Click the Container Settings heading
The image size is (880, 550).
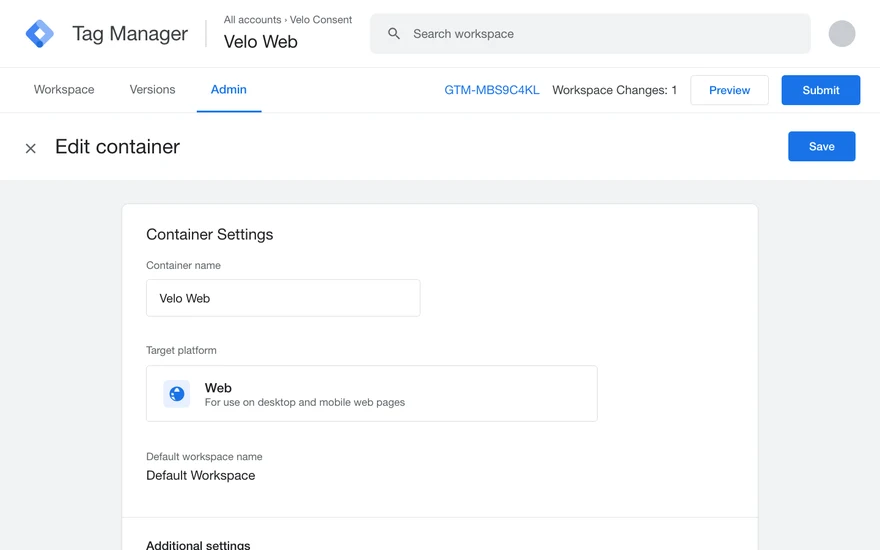tap(209, 235)
